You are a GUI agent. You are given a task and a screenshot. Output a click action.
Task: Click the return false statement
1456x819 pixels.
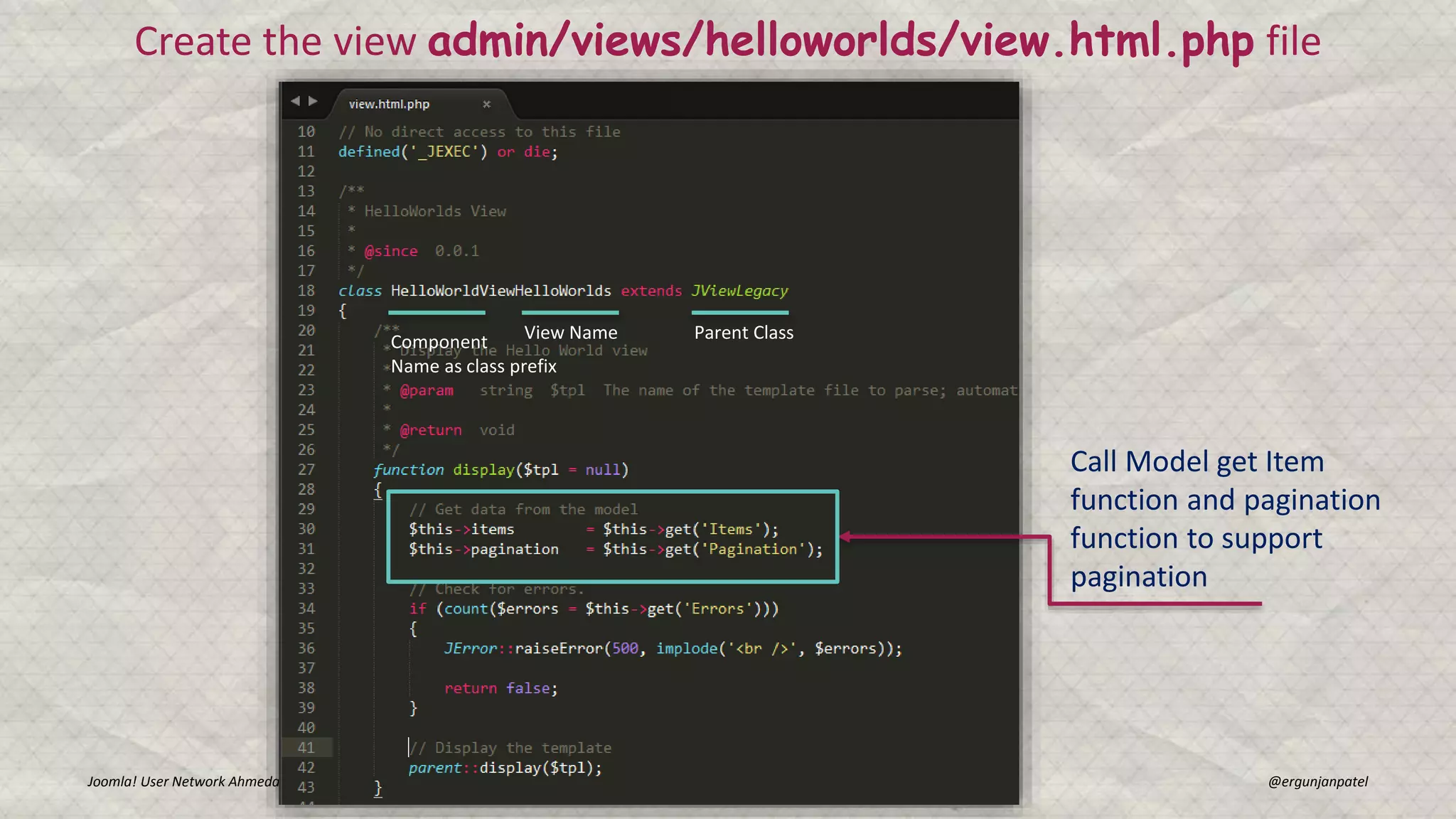(x=500, y=688)
